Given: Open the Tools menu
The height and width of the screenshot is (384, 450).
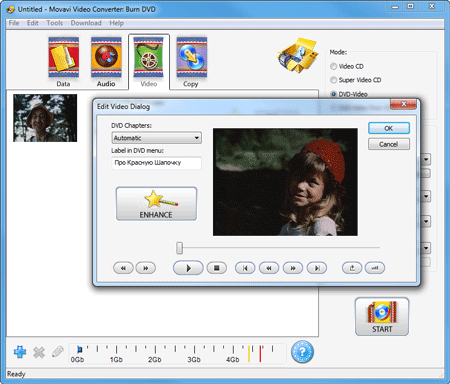Looking at the screenshot, I should pyautogui.click(x=55, y=23).
